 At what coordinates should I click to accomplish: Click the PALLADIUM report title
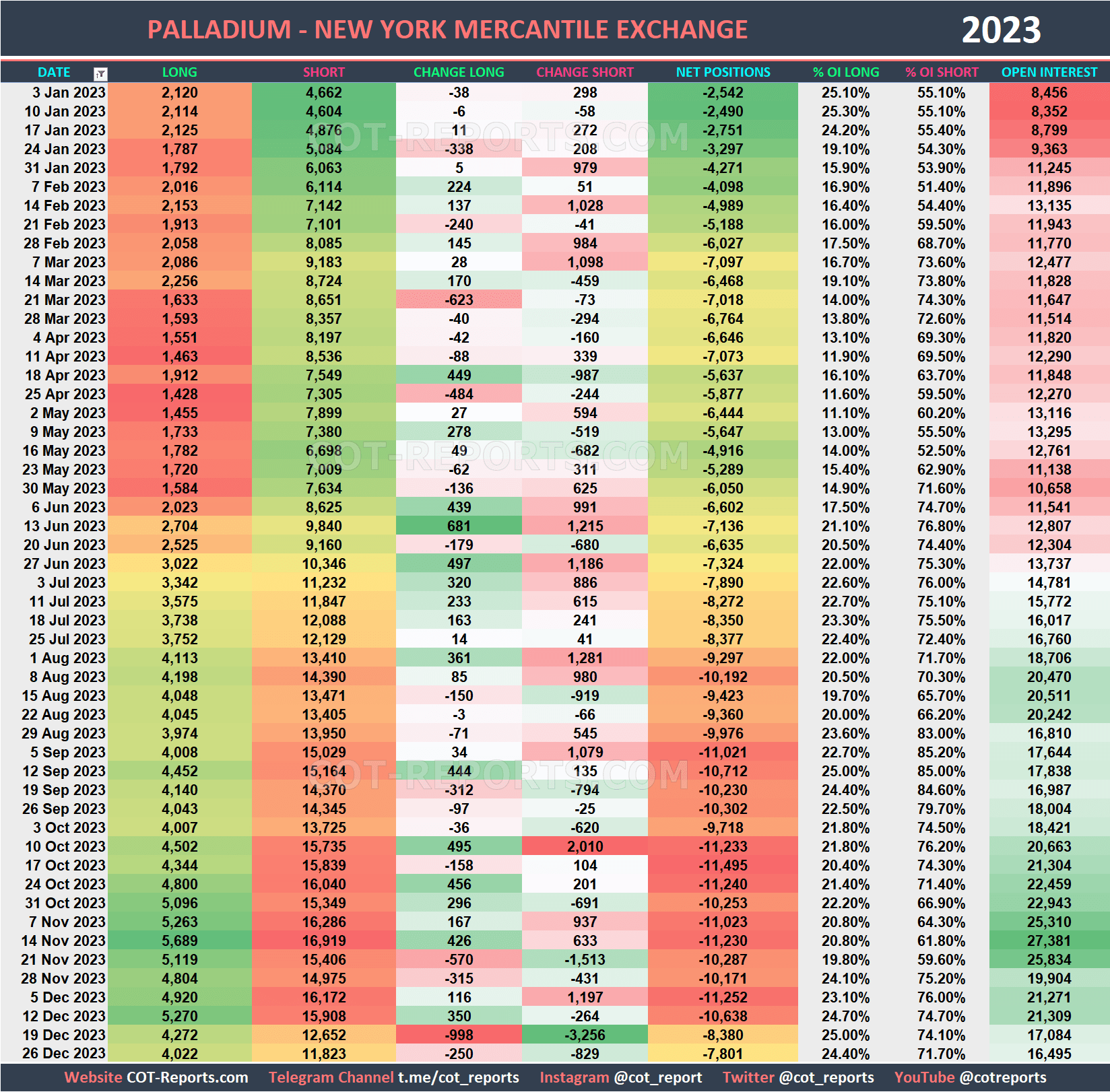(447, 29)
